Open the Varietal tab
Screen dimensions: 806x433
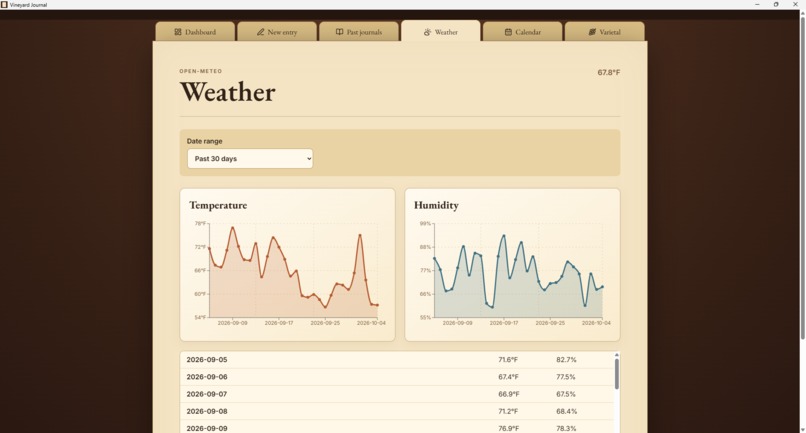pos(604,31)
